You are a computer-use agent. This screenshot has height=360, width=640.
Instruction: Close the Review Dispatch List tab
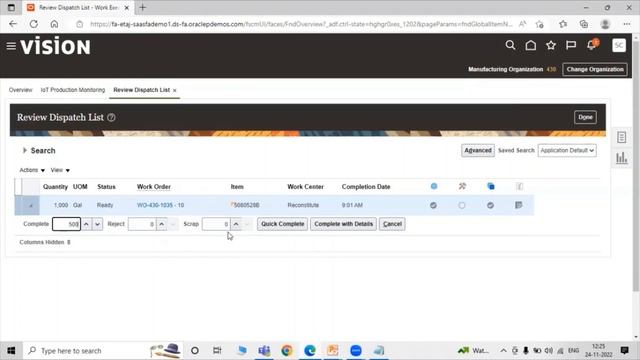point(175,90)
